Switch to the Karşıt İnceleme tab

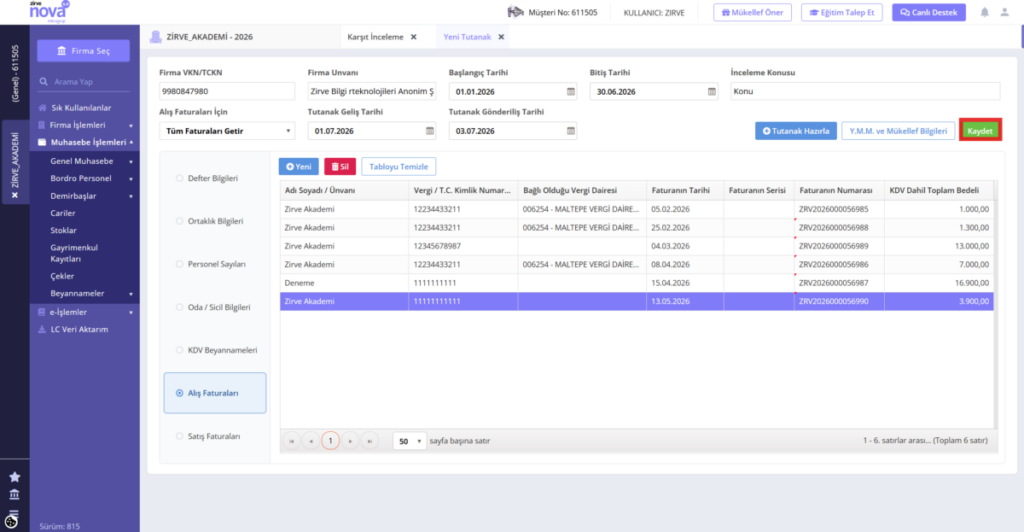pyautogui.click(x=376, y=37)
